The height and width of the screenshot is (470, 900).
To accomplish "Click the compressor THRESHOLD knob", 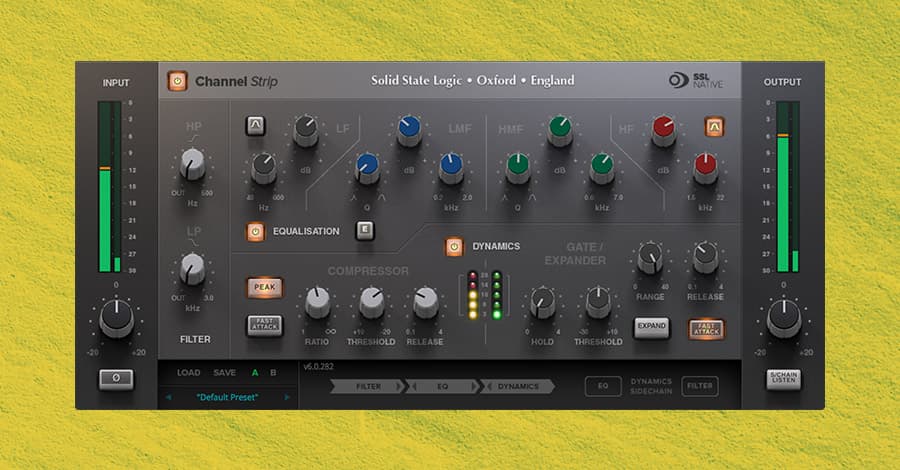I will coord(372,298).
